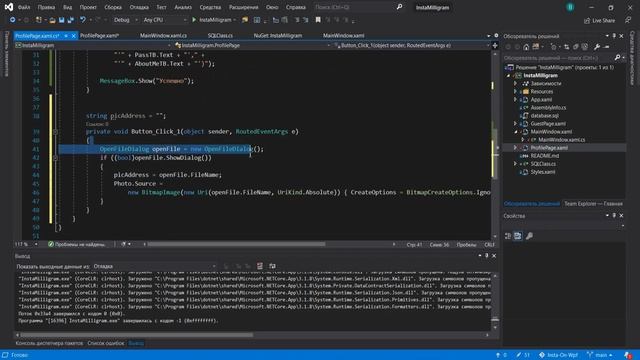This screenshot has width=640, height=360.
Task: Navigate backward using the toolbar arrow
Action: (x=12, y=20)
